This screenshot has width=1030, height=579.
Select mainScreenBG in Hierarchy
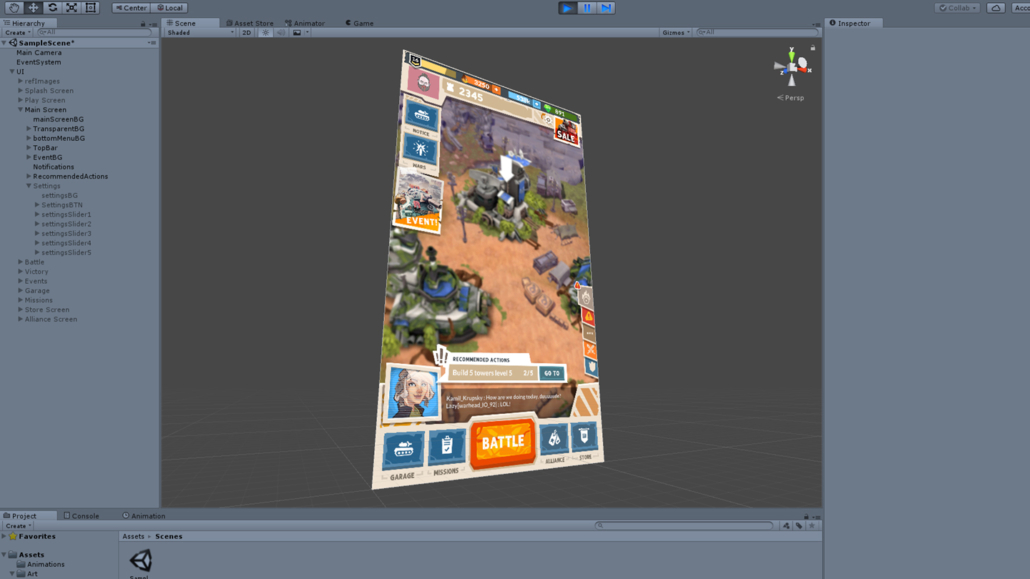click(x=58, y=119)
